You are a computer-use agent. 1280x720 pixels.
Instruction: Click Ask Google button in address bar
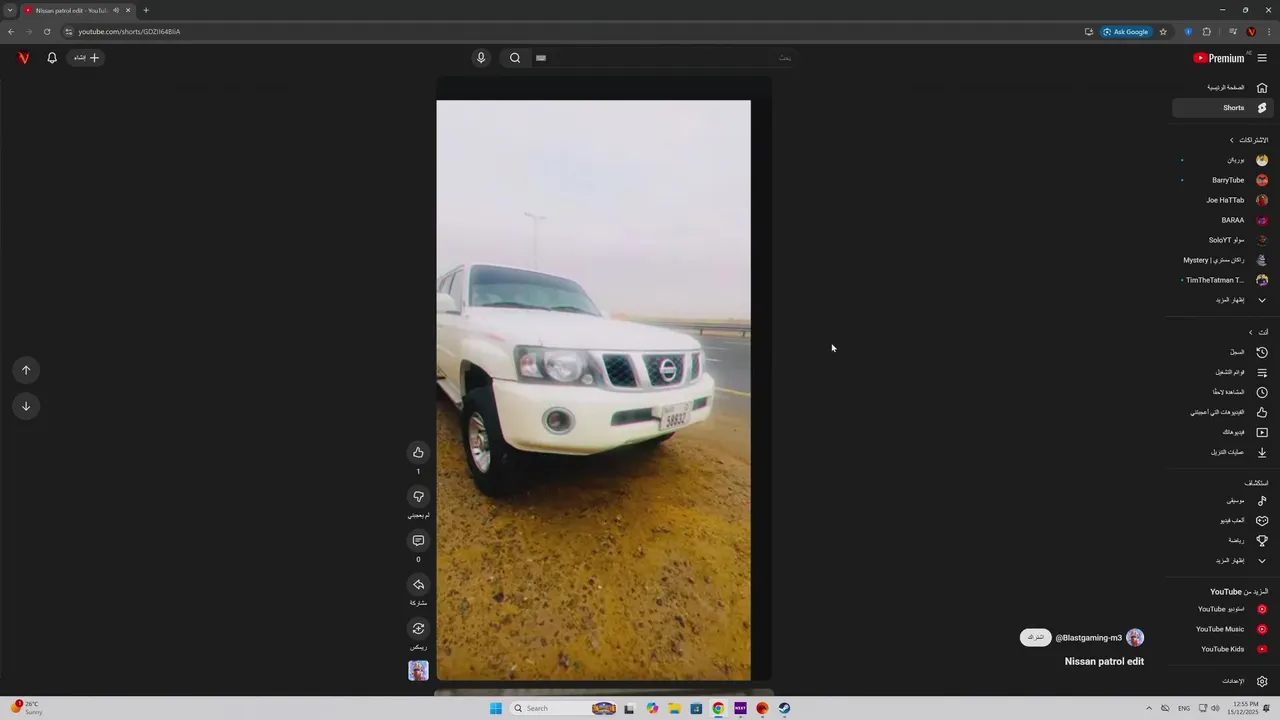coord(1126,31)
